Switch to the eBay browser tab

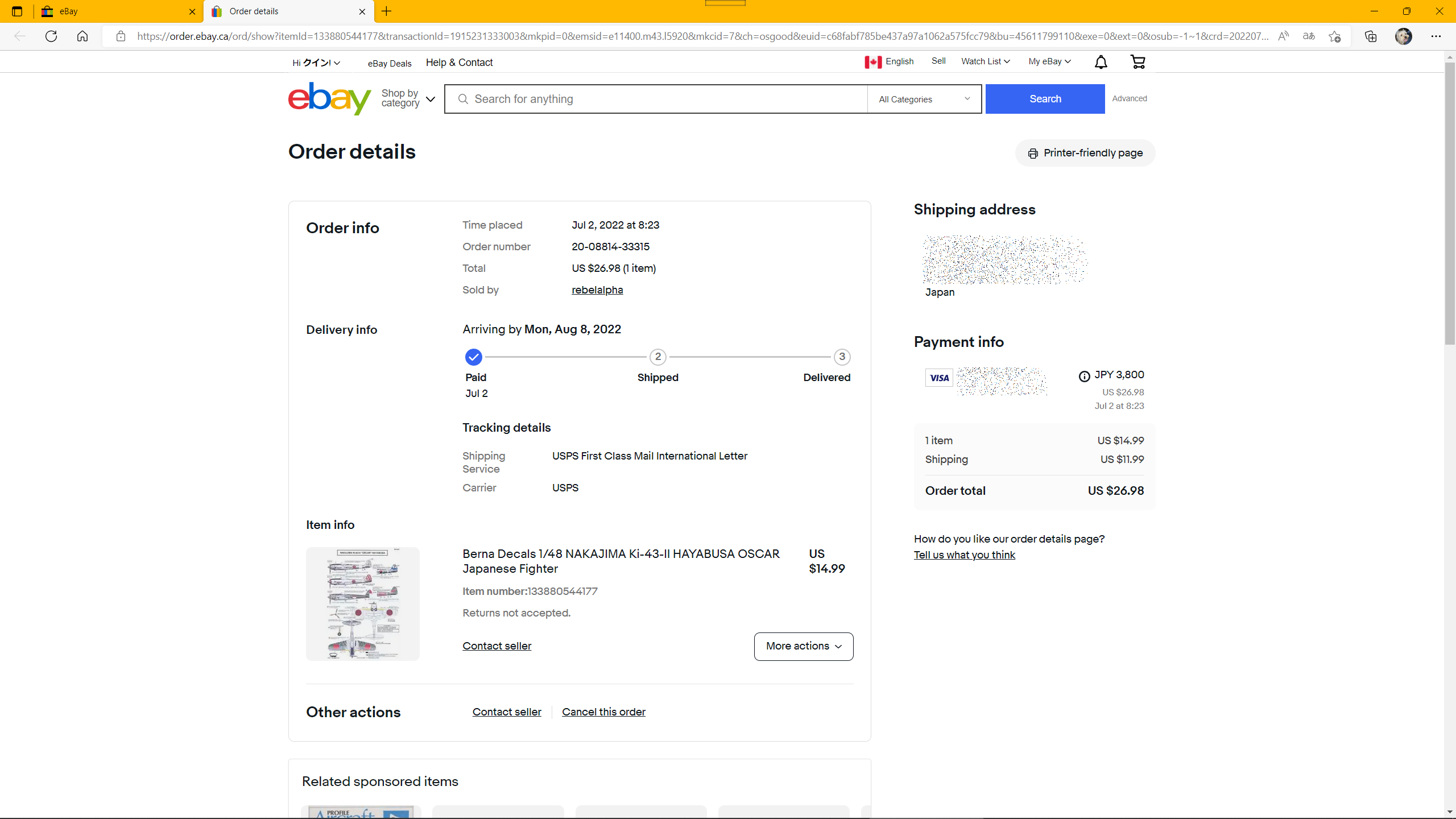click(x=118, y=11)
